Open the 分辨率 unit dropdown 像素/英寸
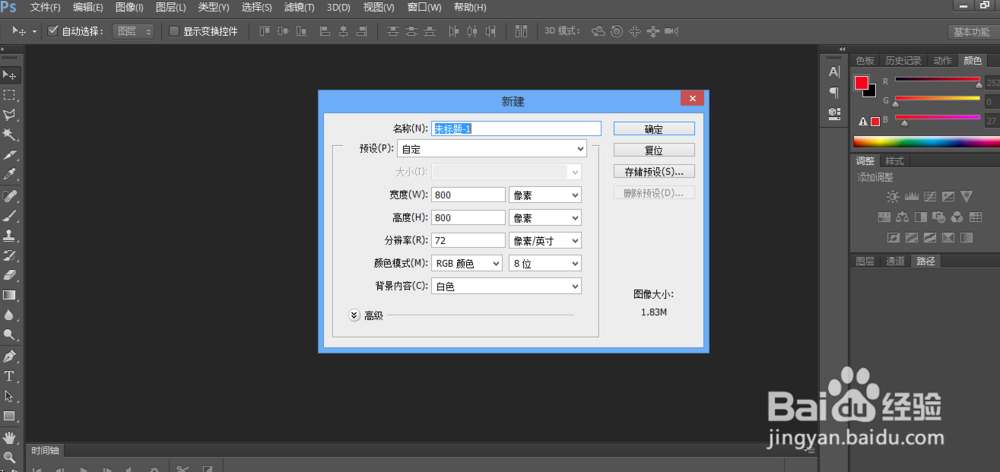 coord(545,240)
